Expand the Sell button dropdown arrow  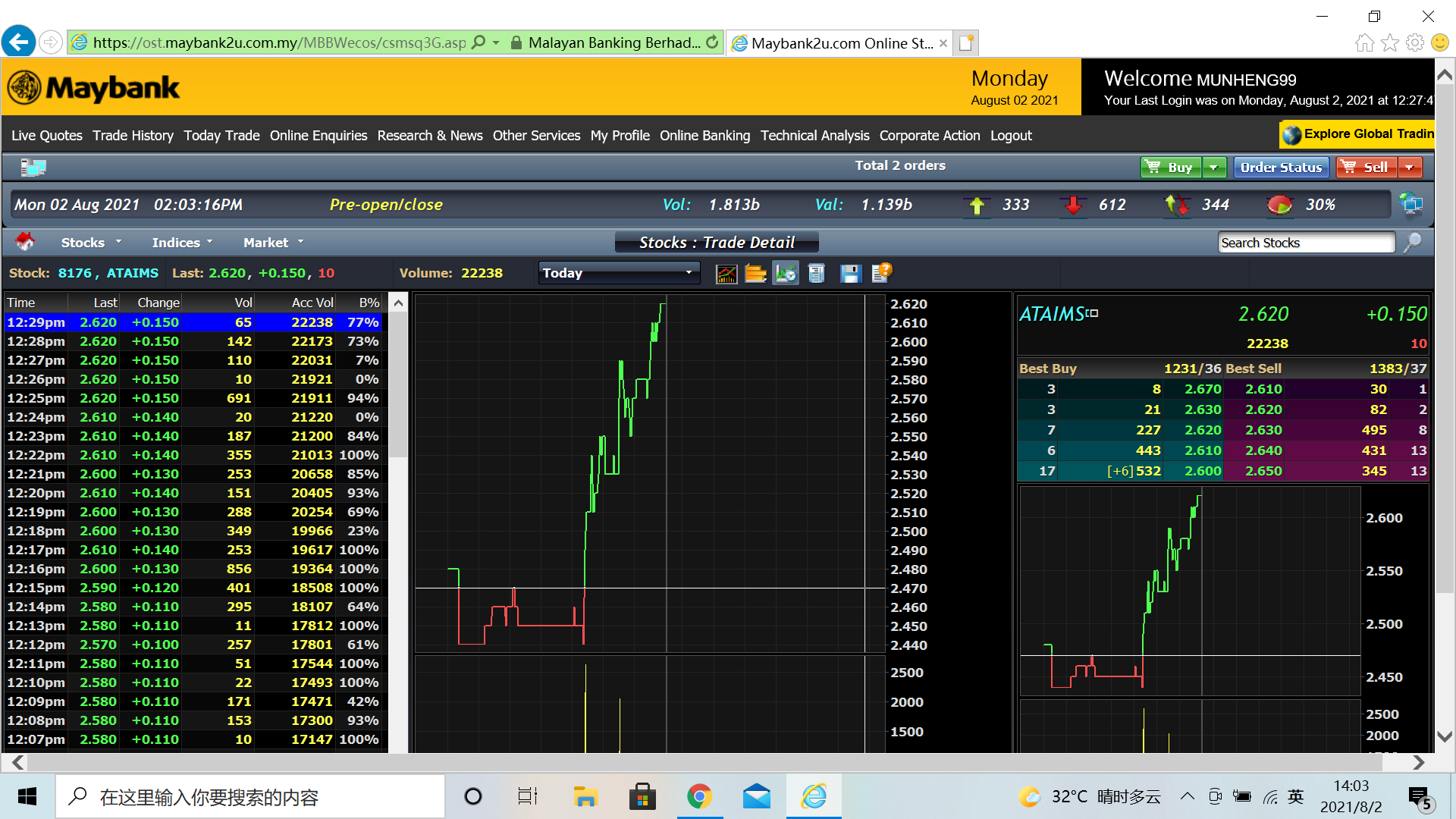coord(1409,168)
